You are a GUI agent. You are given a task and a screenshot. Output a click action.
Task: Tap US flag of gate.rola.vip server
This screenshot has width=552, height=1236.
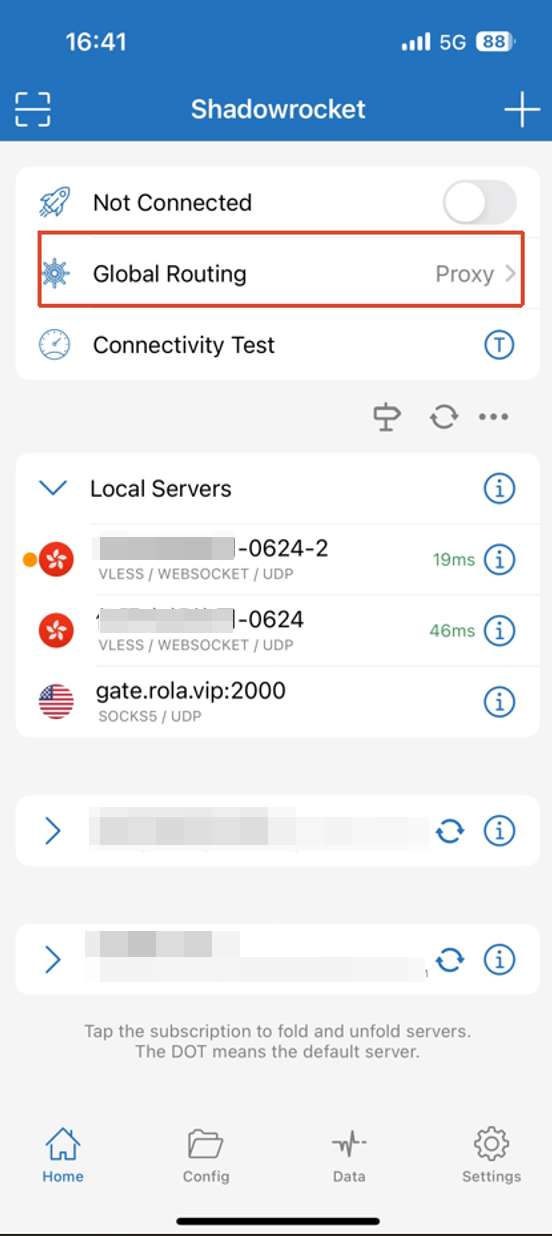56,702
